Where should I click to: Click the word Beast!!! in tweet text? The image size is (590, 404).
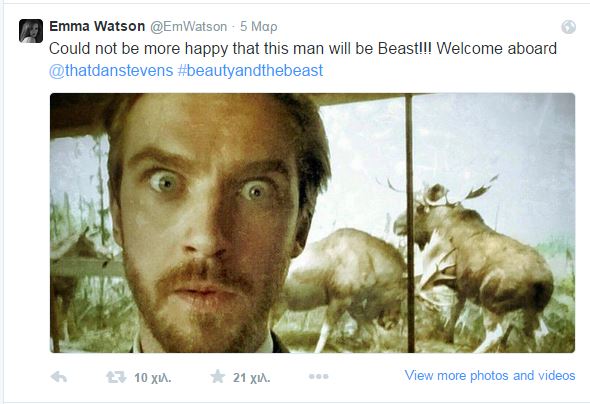(405, 49)
